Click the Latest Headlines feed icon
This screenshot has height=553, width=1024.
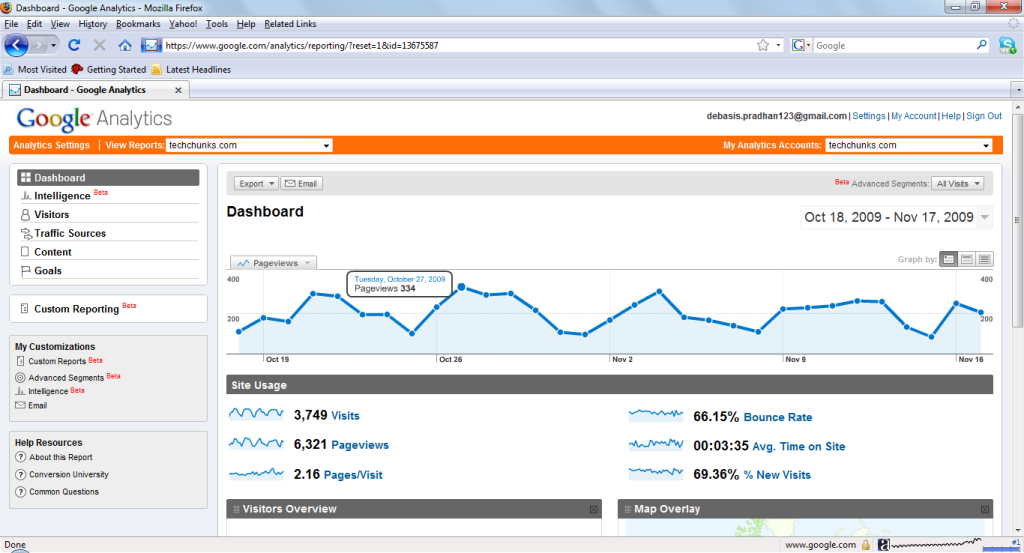156,69
